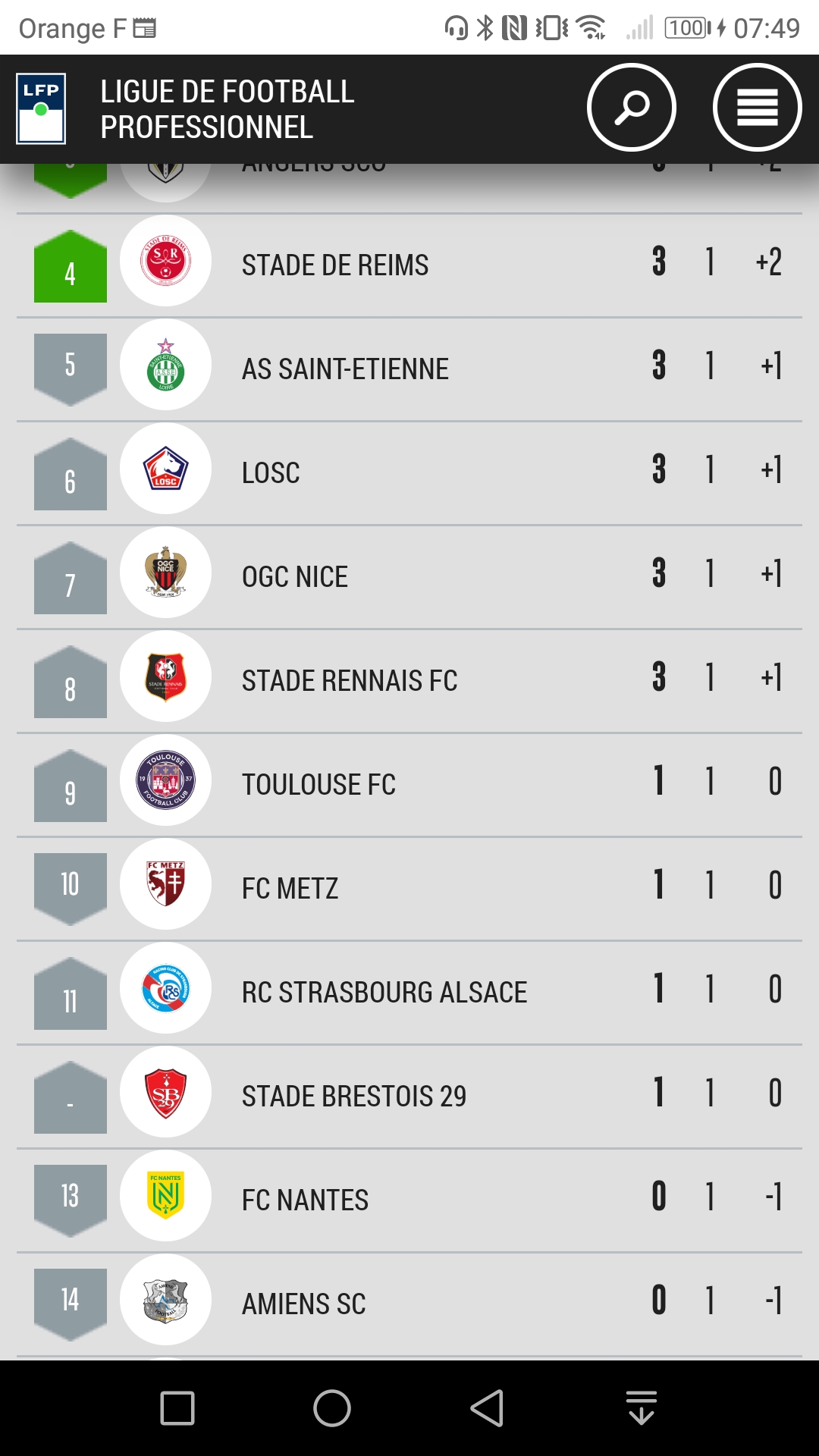Tap the OGC Nice club crest
This screenshot has width=819, height=1456.
[x=165, y=573]
